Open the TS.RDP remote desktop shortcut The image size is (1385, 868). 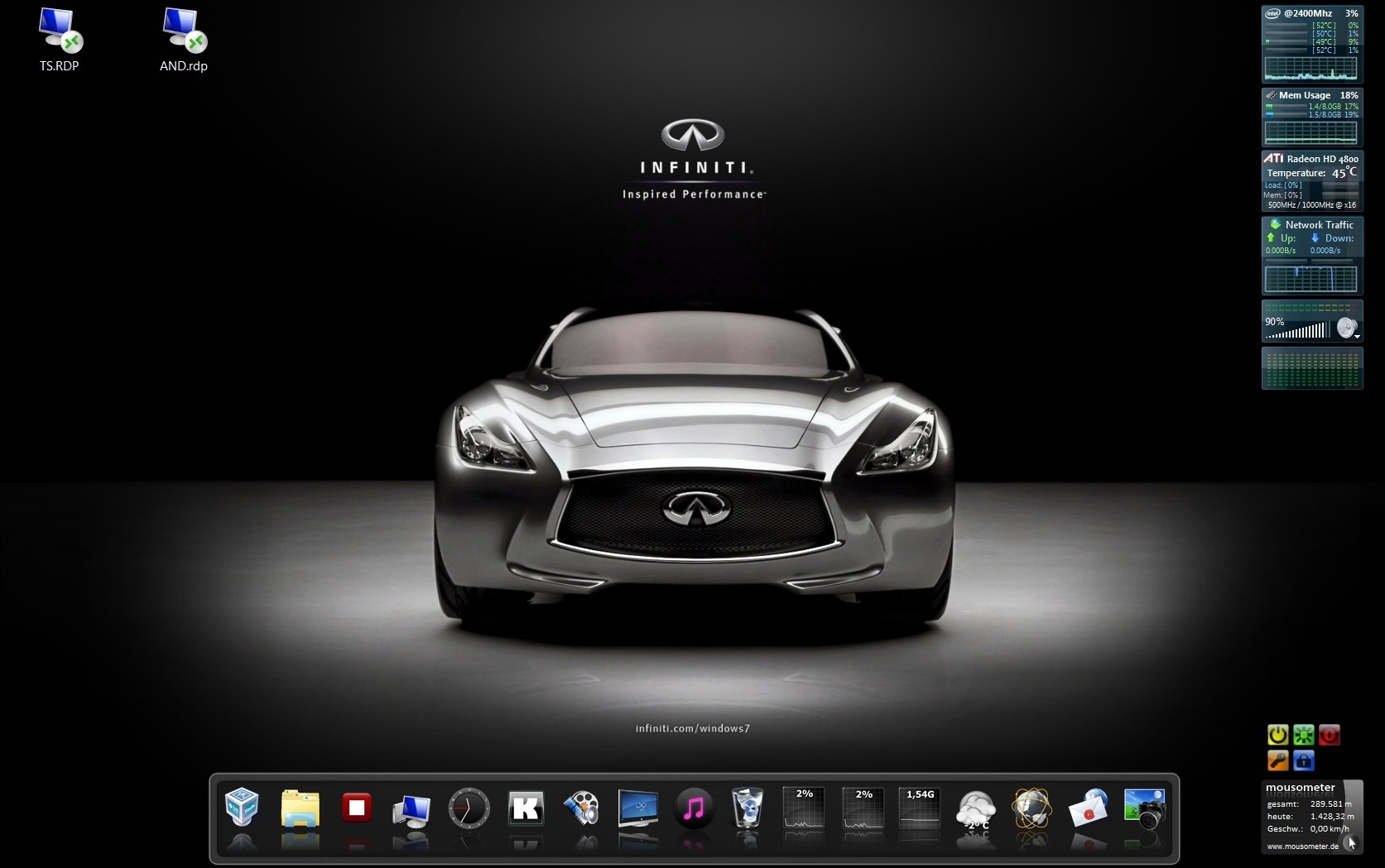tap(60, 40)
